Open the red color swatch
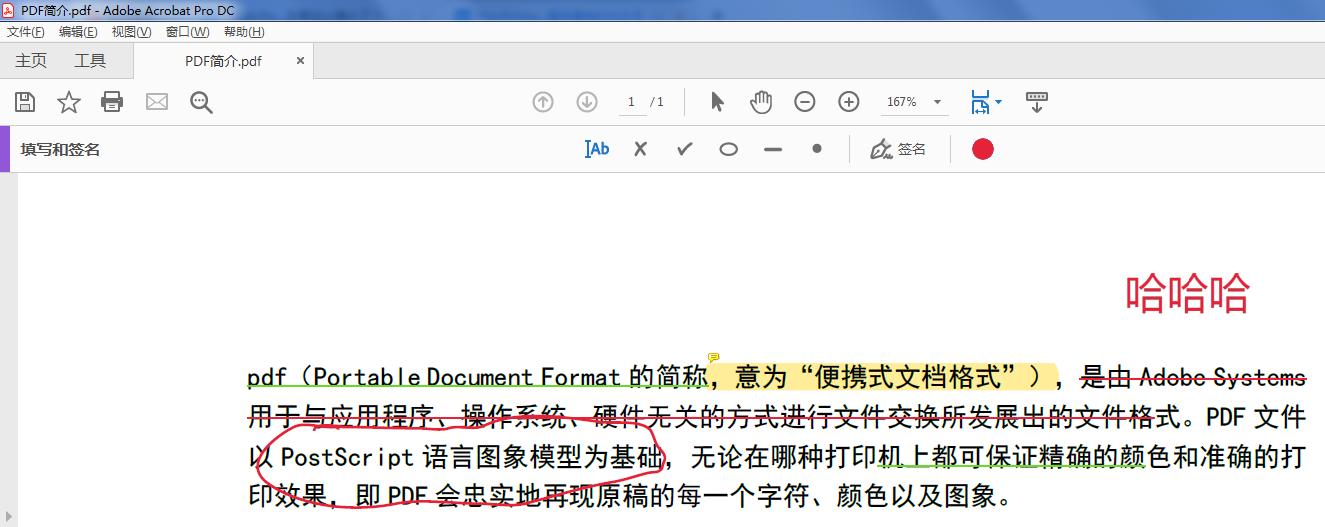The image size is (1325, 527). click(983, 149)
